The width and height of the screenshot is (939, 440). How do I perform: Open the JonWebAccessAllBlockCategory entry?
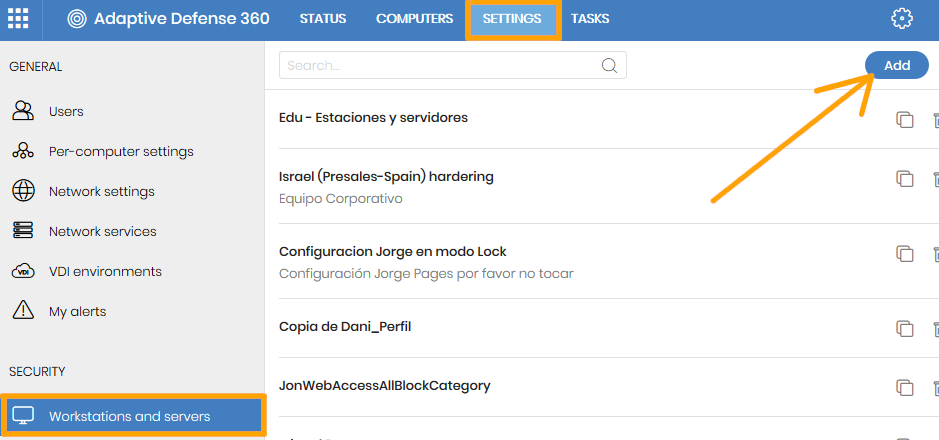click(384, 386)
